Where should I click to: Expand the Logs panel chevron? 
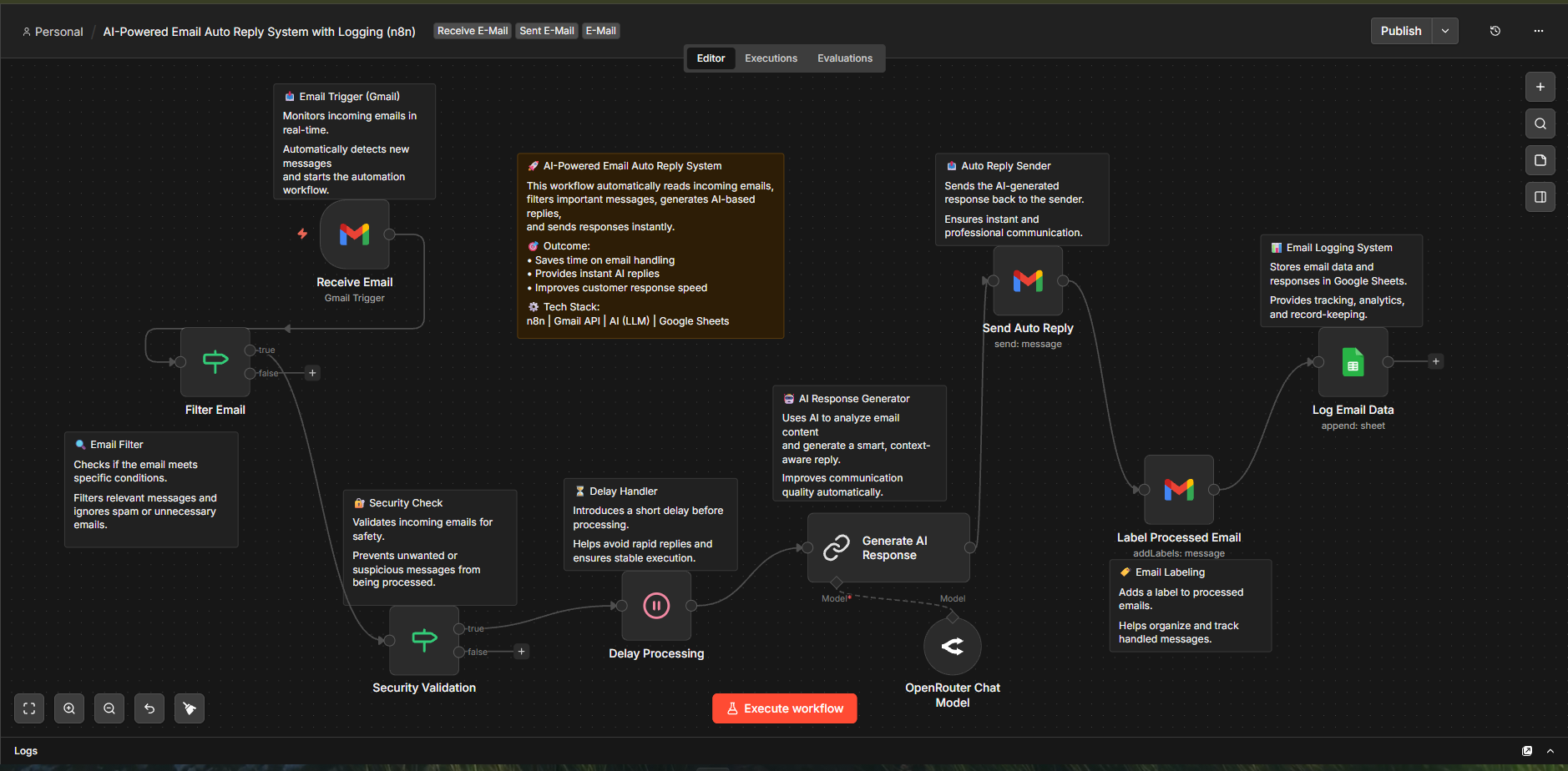coord(1550,751)
